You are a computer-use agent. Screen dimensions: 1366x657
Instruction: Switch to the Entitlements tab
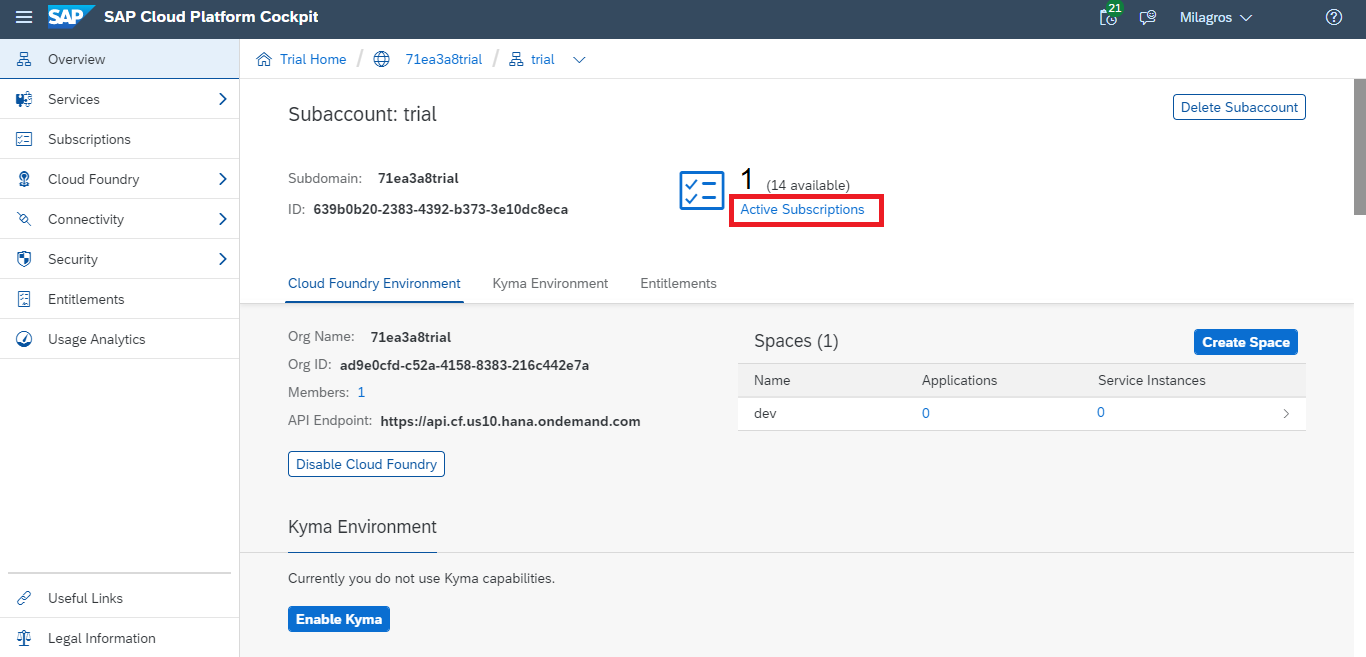point(678,283)
